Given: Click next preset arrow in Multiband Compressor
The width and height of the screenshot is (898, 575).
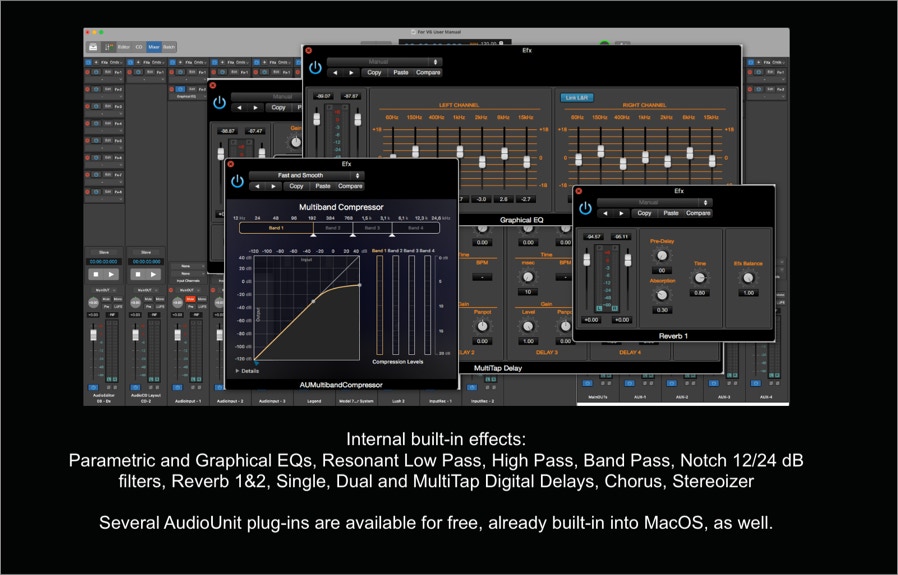Looking at the screenshot, I should pos(271,186).
